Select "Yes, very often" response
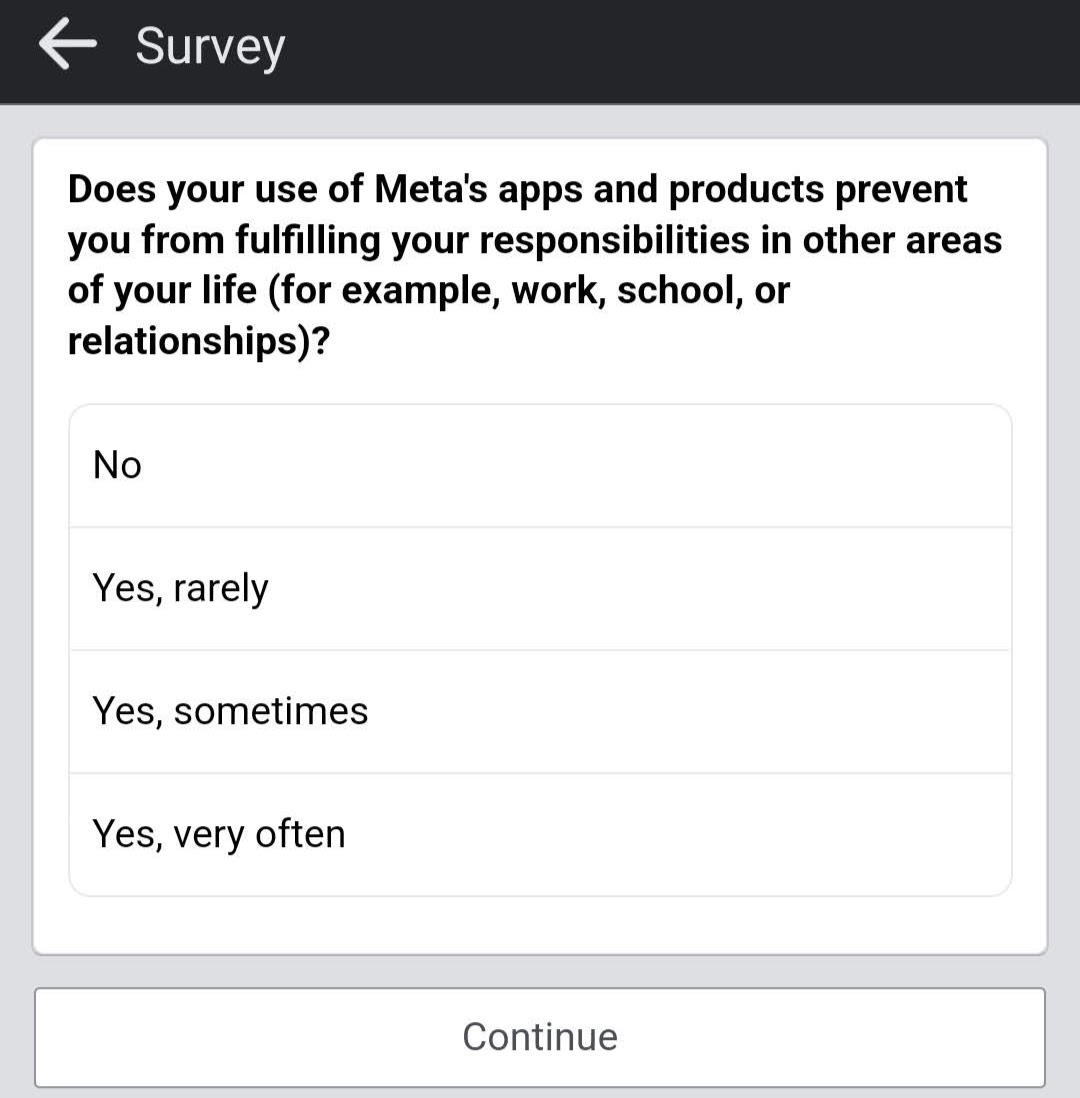This screenshot has height=1098, width=1080. (x=540, y=835)
